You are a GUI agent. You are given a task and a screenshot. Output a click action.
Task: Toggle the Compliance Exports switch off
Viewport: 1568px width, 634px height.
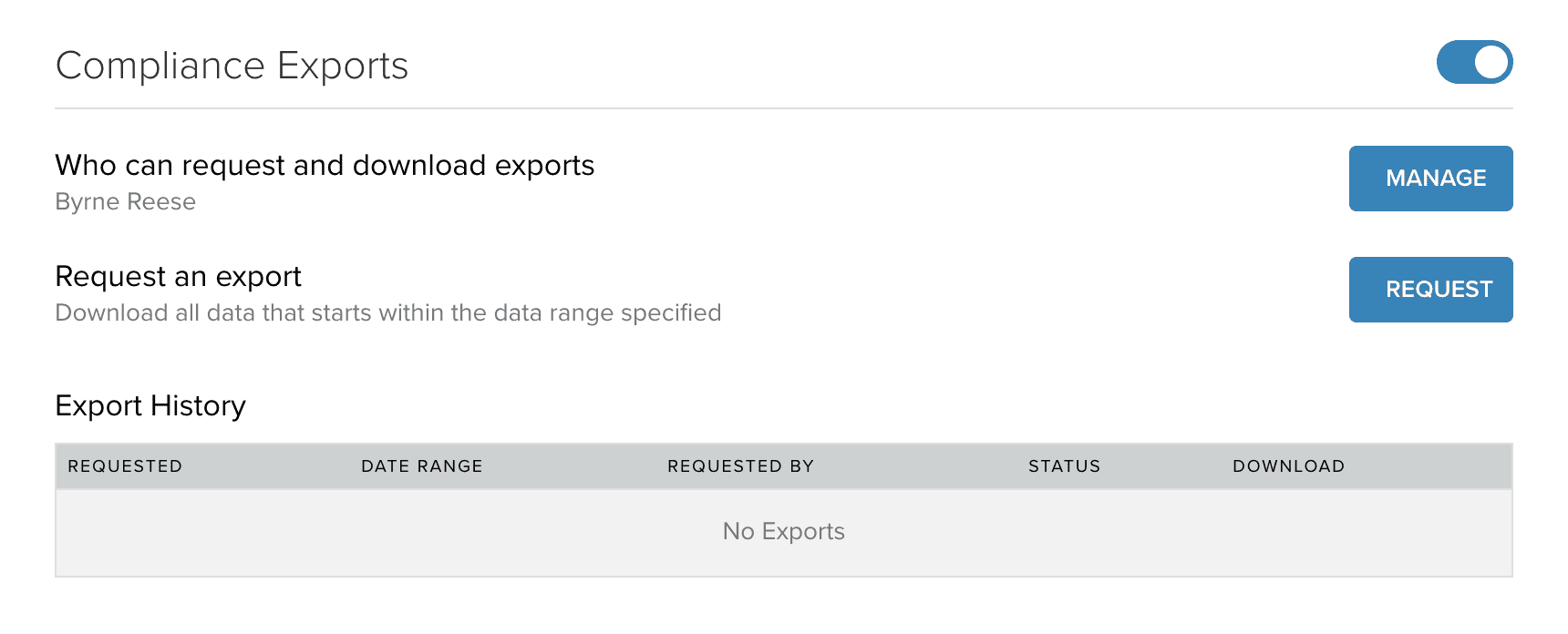point(1474,62)
